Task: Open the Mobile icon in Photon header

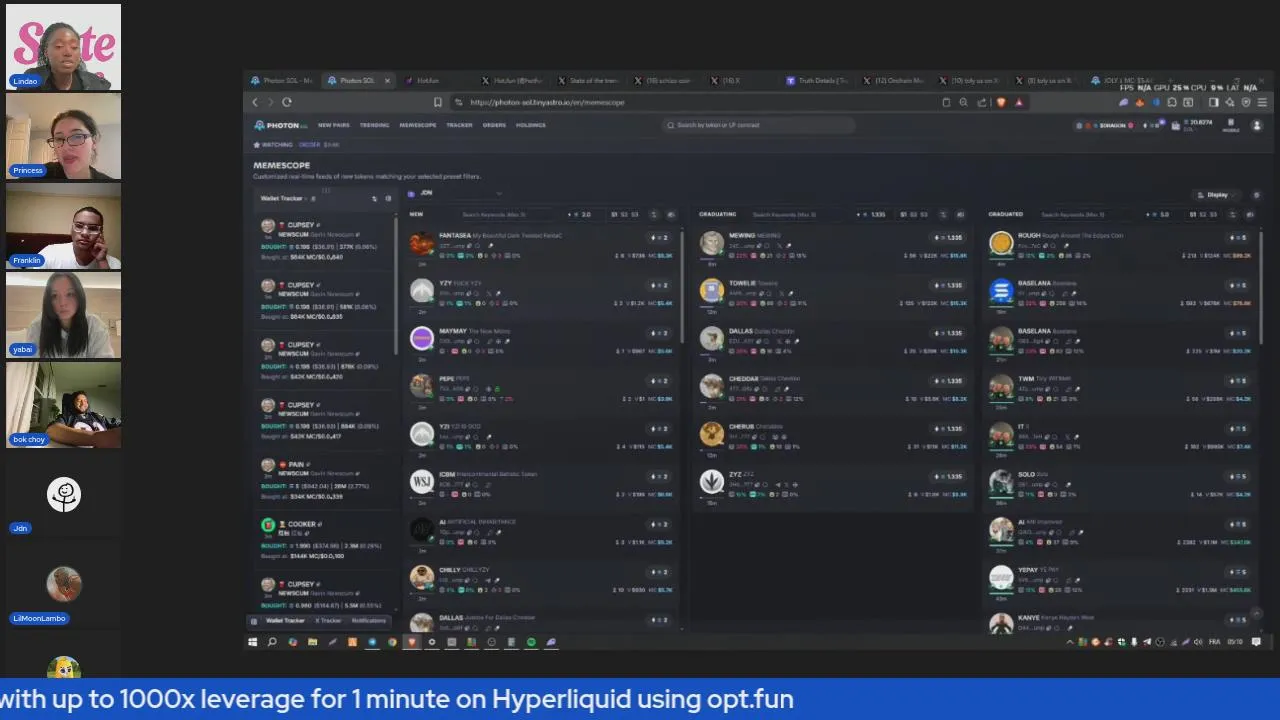Action: [x=1230, y=125]
